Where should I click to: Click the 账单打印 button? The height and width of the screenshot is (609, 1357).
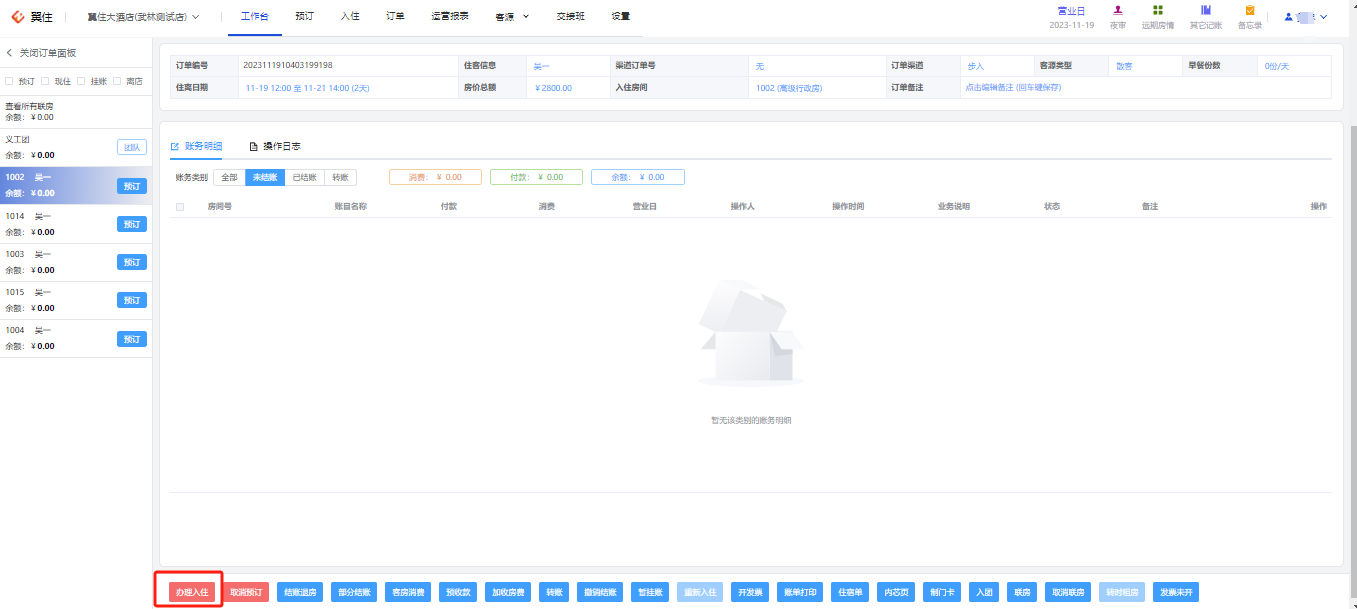click(800, 592)
